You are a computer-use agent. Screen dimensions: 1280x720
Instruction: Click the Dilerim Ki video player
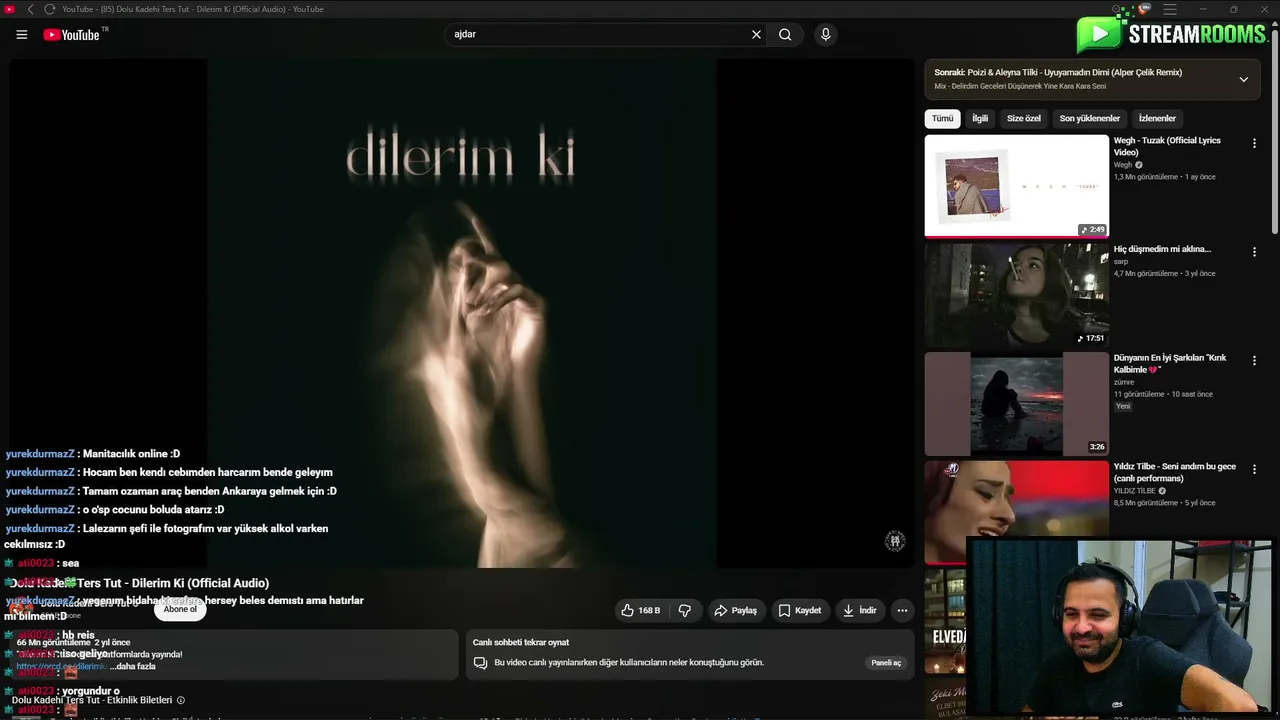coord(462,313)
